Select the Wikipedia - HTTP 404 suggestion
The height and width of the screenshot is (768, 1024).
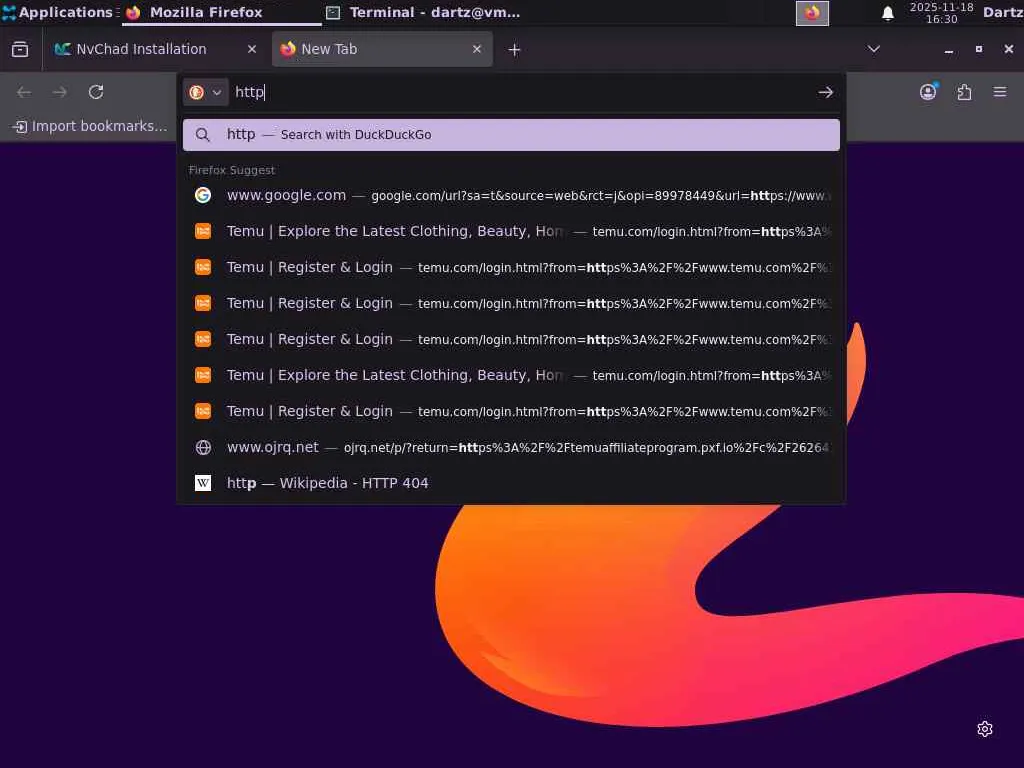tap(511, 483)
